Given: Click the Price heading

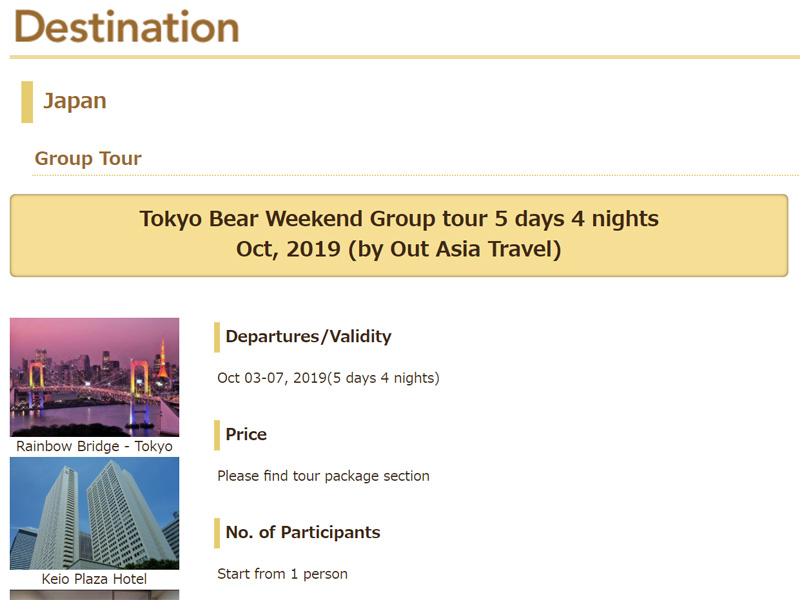Looking at the screenshot, I should [246, 435].
